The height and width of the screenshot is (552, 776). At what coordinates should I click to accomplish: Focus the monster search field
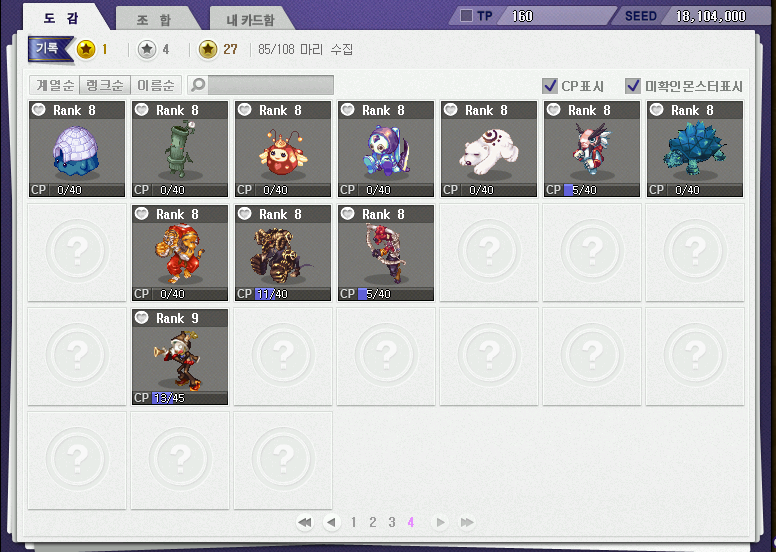271,85
